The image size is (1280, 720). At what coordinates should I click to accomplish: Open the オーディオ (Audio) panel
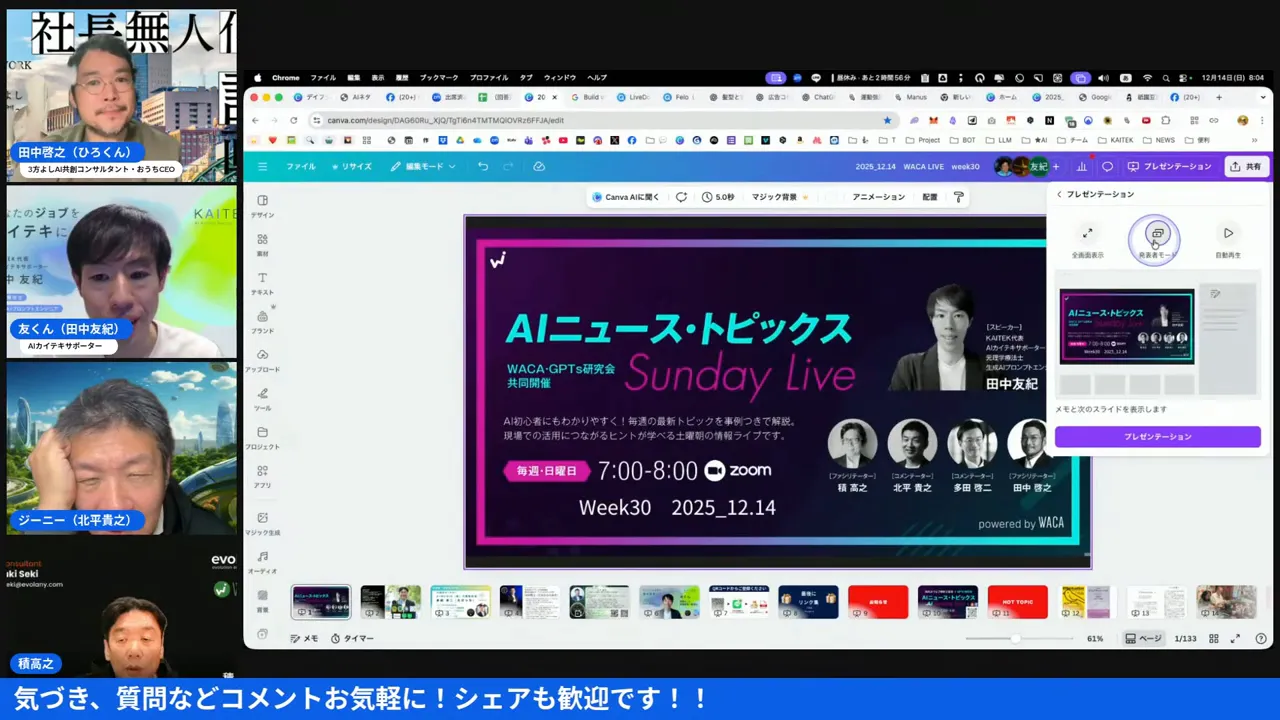(262, 559)
